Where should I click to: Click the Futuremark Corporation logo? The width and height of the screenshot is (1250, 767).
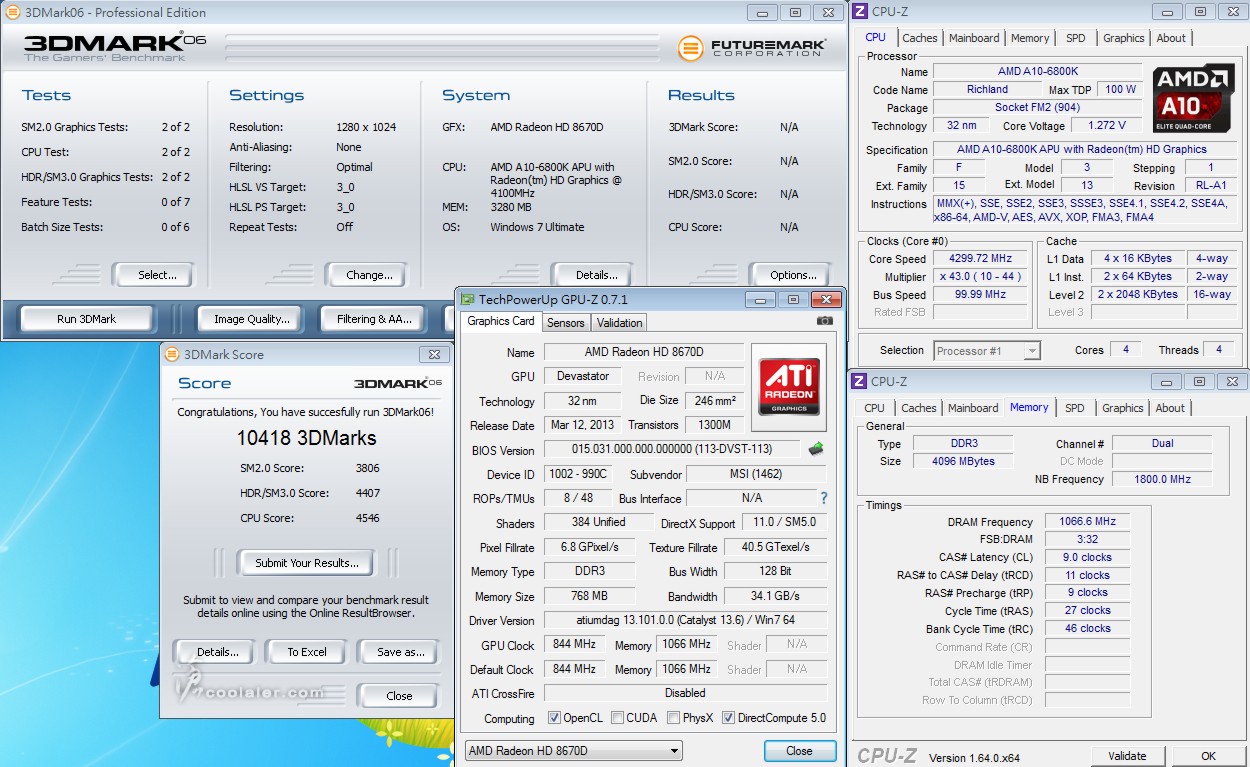tap(752, 48)
